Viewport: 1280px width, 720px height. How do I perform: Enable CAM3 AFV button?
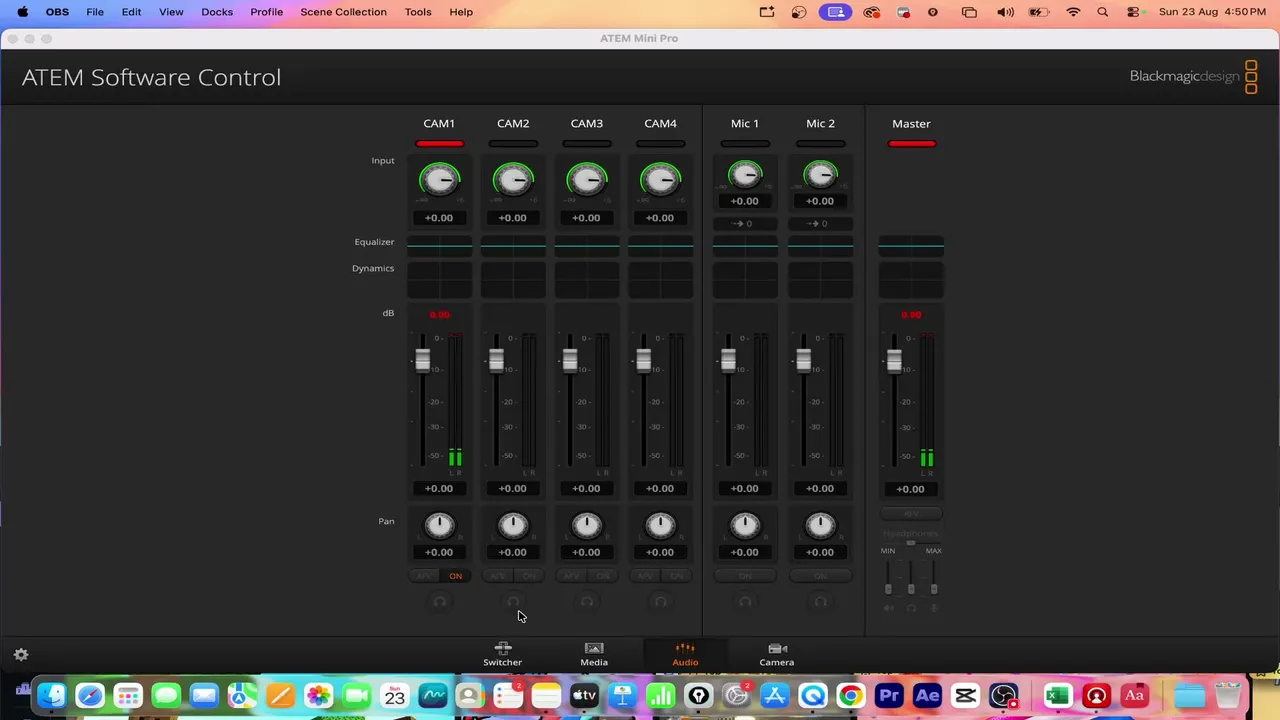(572, 576)
